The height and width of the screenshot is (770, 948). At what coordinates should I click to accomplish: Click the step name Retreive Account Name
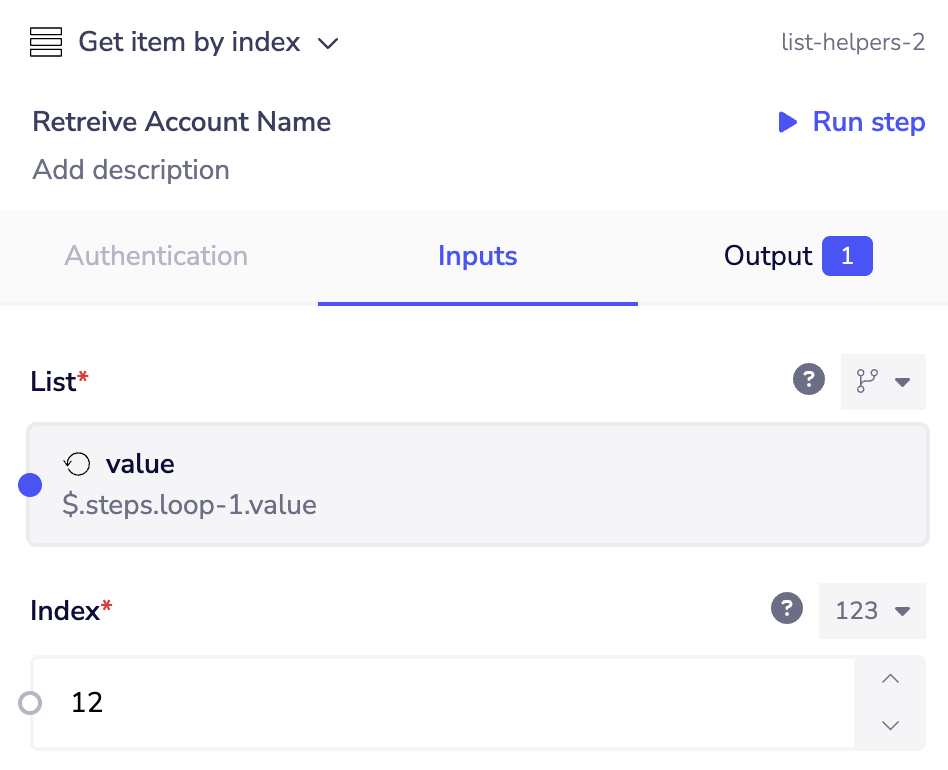(181, 121)
